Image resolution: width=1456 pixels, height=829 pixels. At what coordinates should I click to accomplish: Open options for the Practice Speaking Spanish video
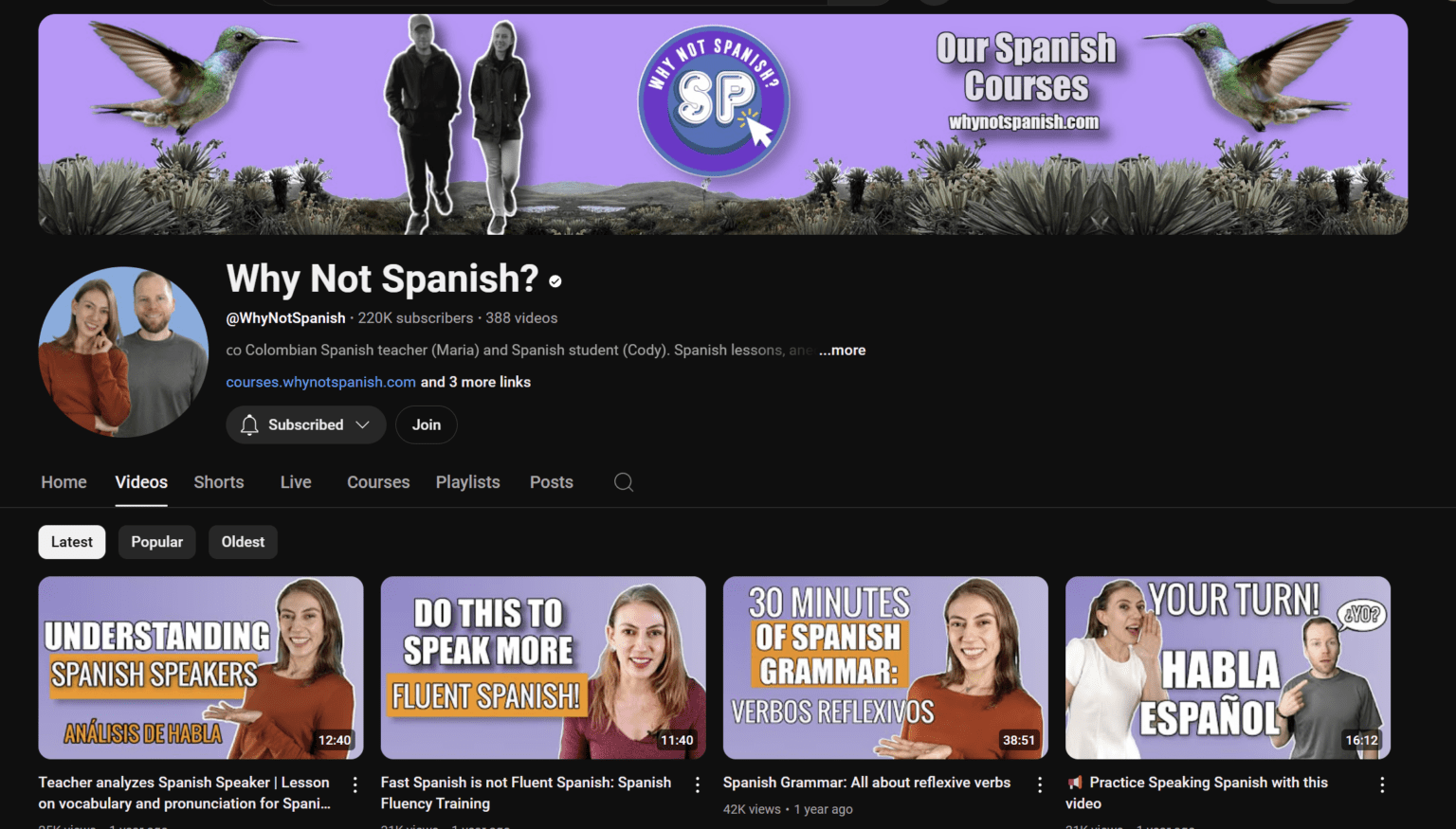pyautogui.click(x=1381, y=784)
